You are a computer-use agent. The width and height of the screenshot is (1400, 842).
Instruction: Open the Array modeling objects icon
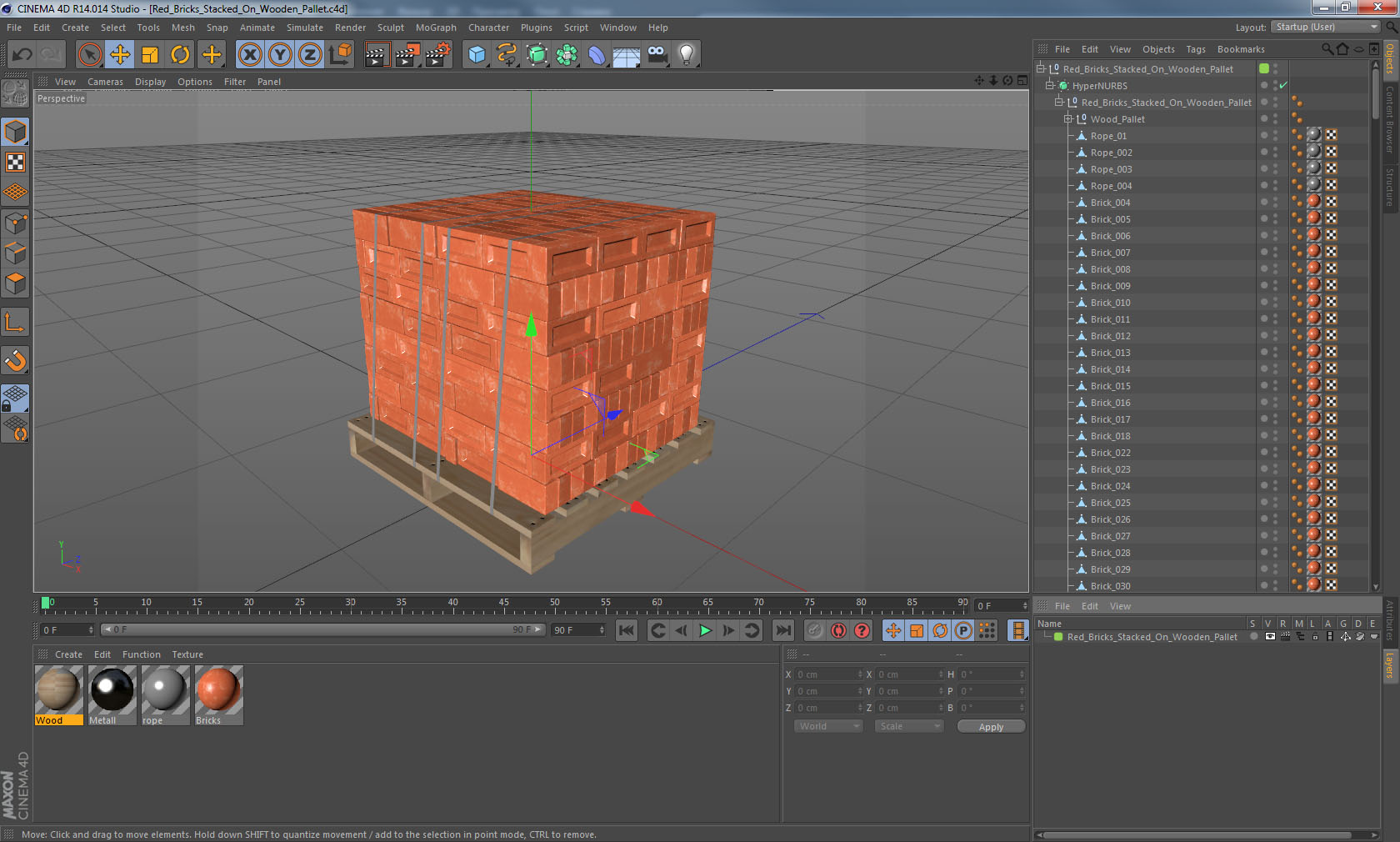(x=567, y=55)
